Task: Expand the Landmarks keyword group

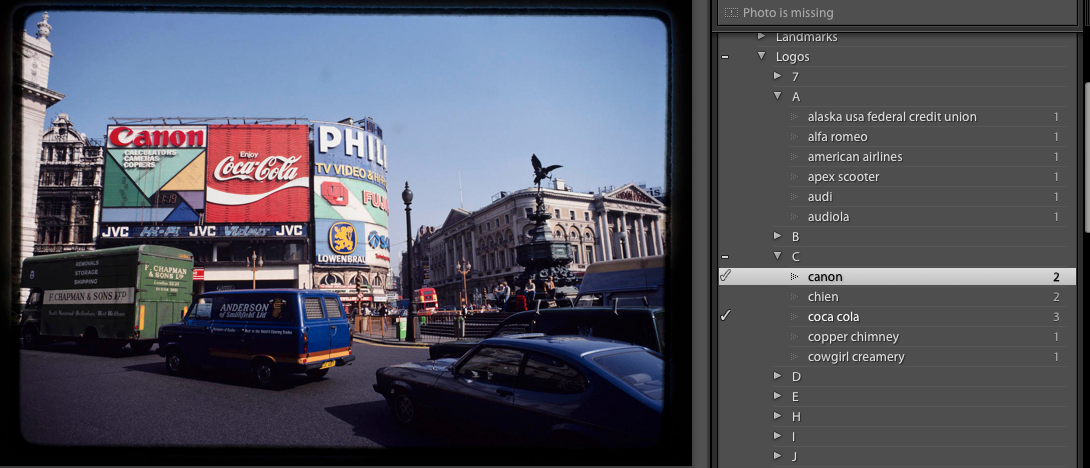Action: [x=761, y=36]
